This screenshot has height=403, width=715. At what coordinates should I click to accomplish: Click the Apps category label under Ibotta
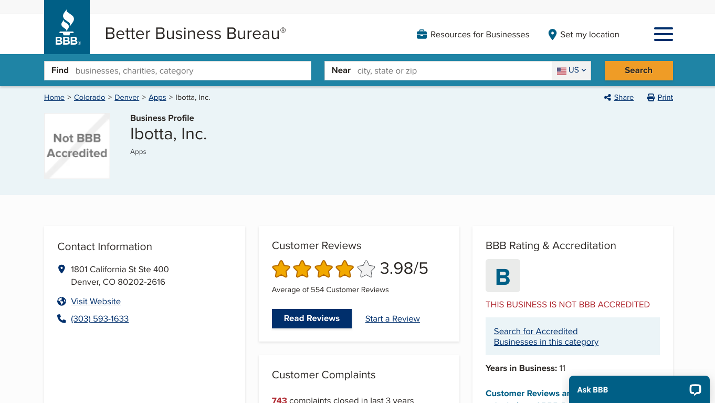click(x=138, y=152)
